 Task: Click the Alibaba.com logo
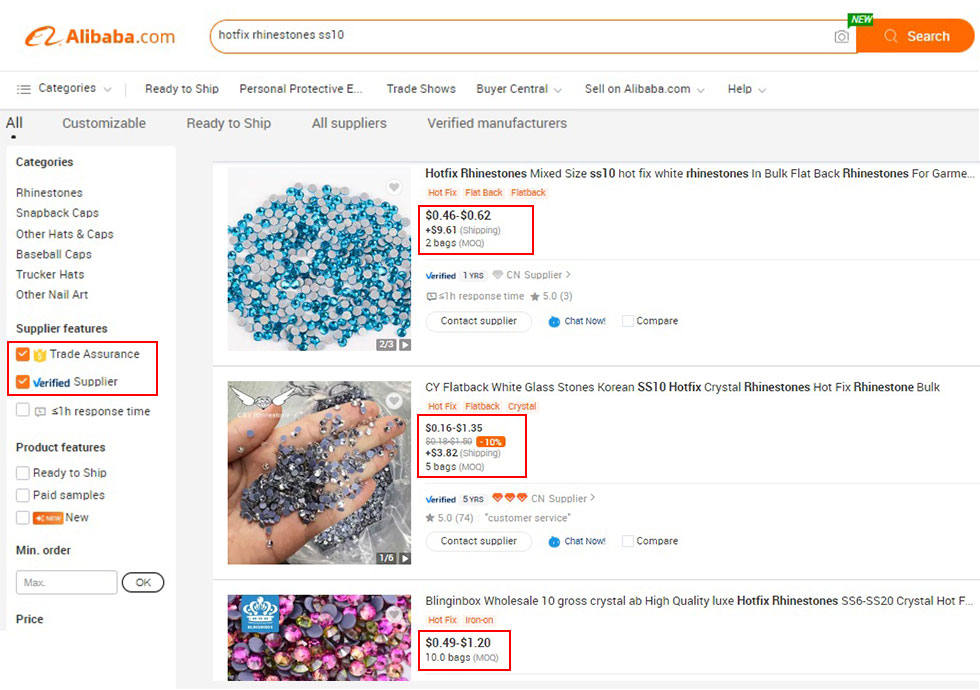point(98,35)
